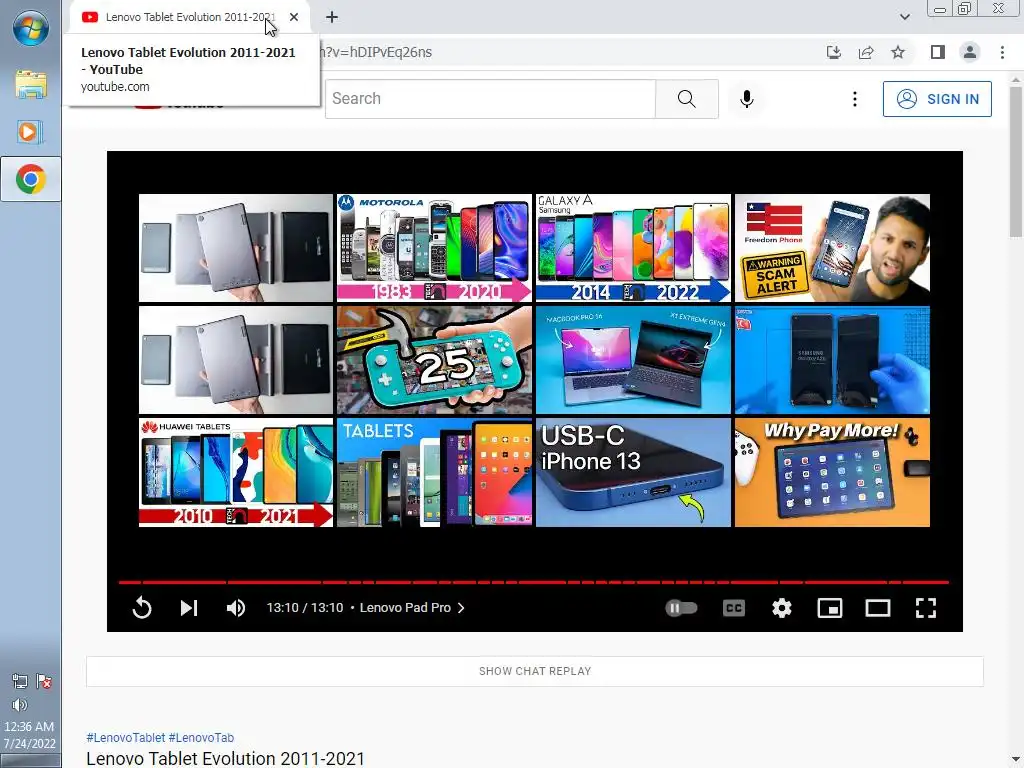The width and height of the screenshot is (1024, 768).
Task: Activate the miniplayer icon
Action: pyautogui.click(x=830, y=608)
